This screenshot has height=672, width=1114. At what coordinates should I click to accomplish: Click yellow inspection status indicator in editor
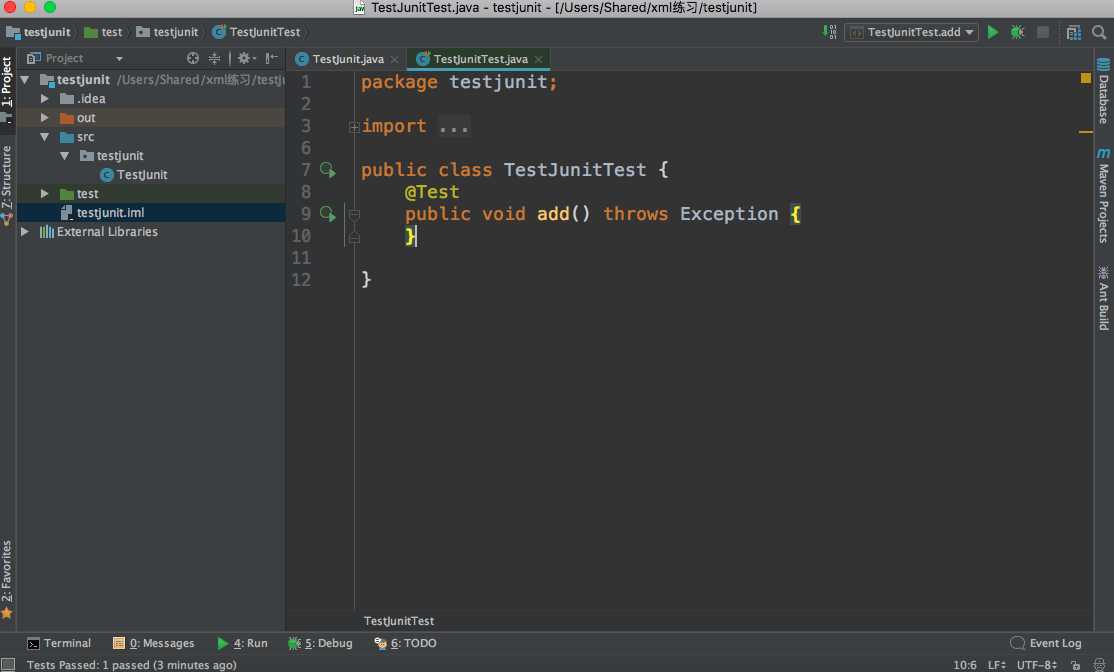(x=1086, y=78)
